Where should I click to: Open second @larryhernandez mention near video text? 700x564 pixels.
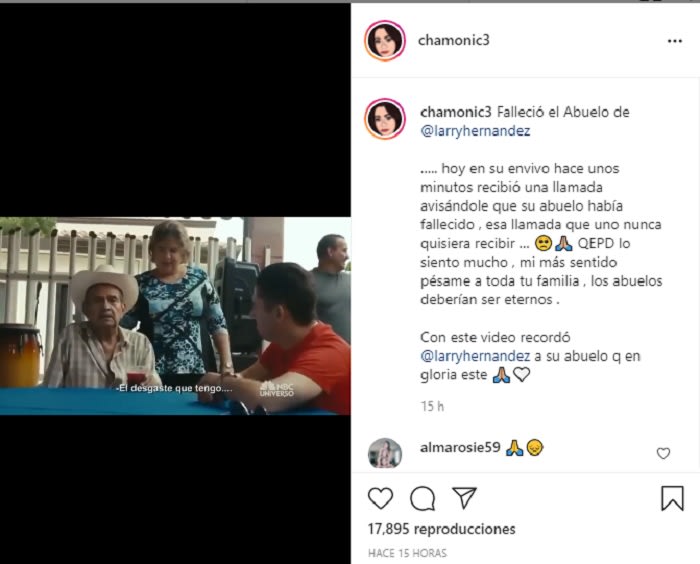pos(475,356)
